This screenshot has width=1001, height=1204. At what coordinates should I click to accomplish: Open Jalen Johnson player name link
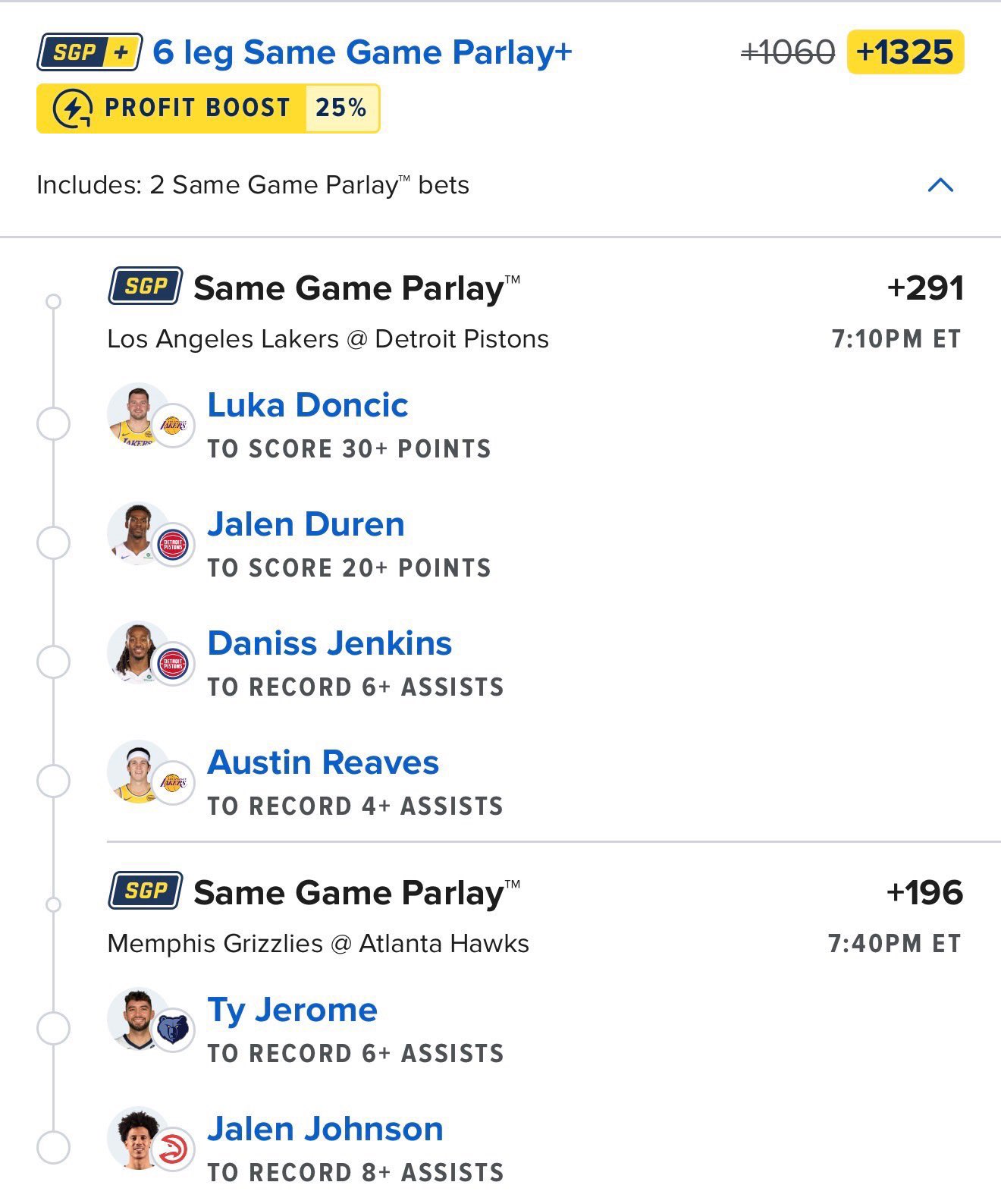pos(325,1129)
